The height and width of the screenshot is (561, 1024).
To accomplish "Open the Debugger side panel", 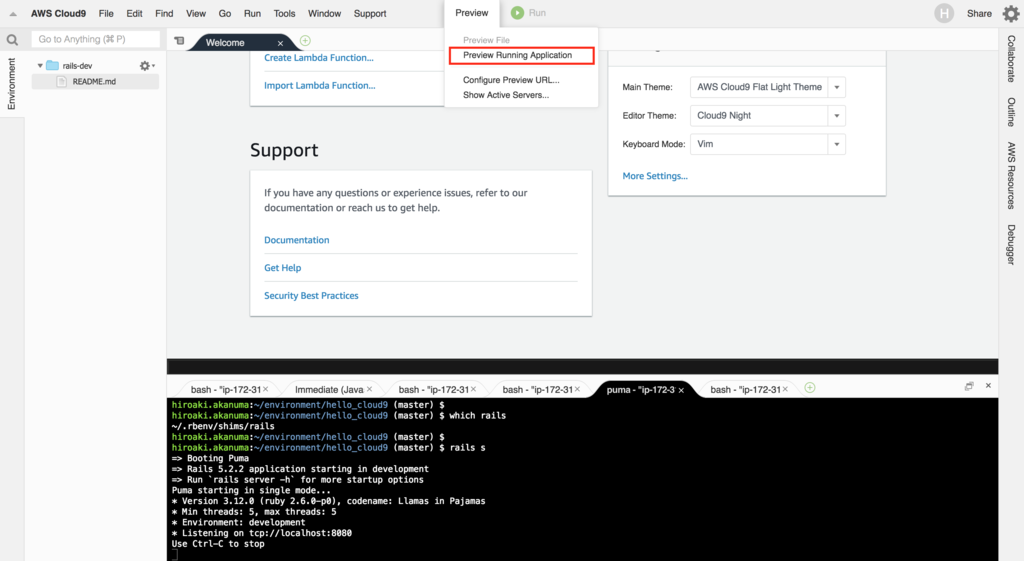I will pyautogui.click(x=1011, y=245).
